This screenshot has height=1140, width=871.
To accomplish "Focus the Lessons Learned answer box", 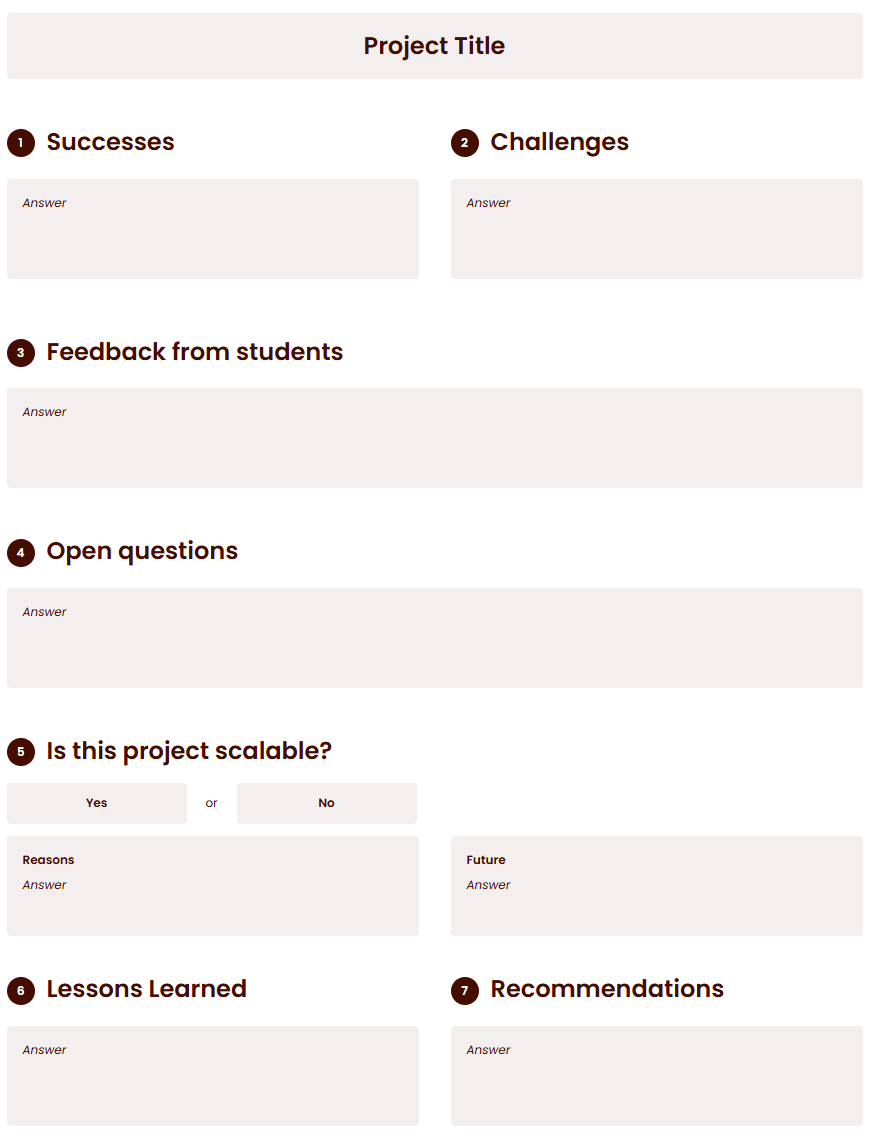I will point(213,1076).
